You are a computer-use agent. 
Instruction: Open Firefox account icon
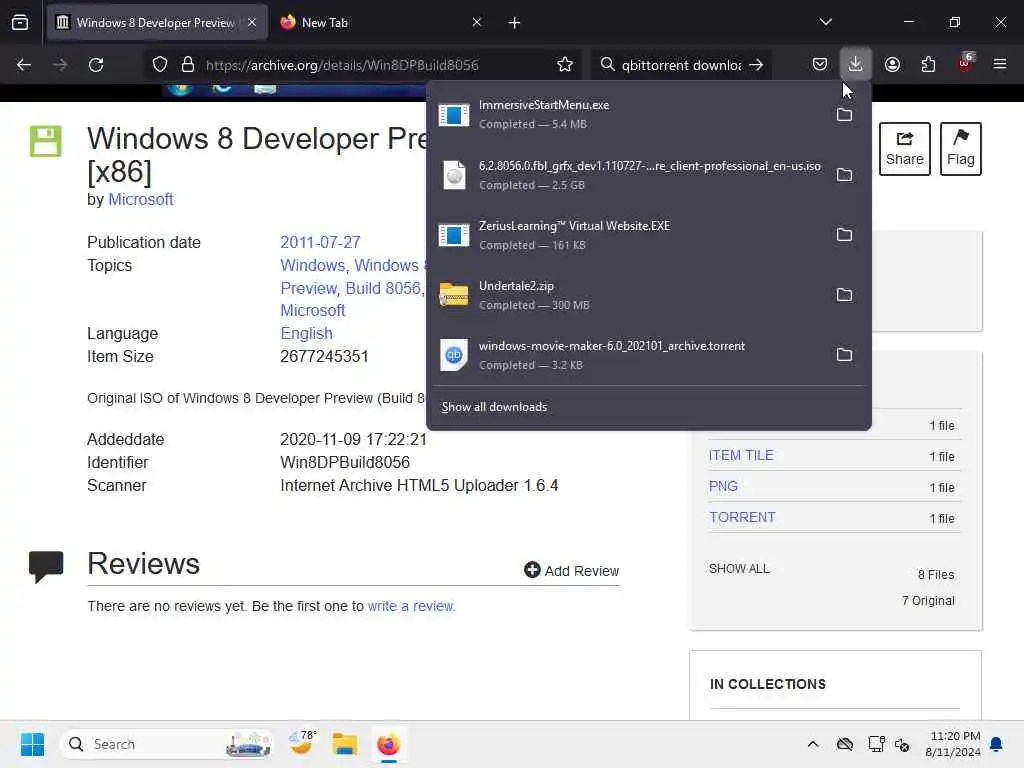892,65
